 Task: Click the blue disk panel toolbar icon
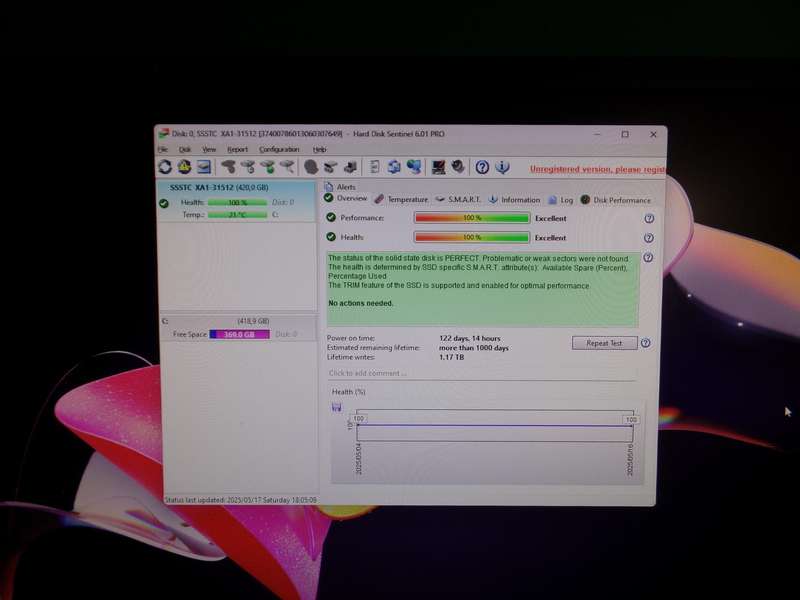pos(204,167)
